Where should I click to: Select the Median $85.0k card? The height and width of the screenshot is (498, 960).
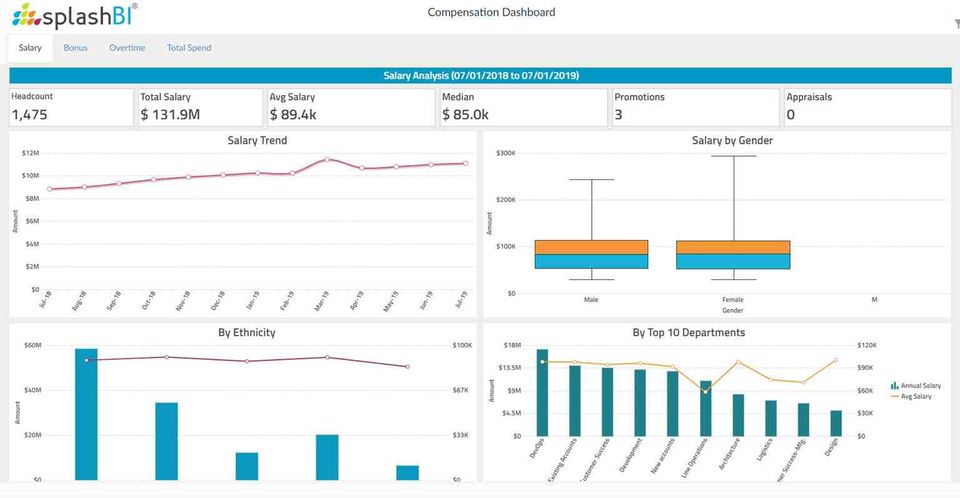pos(523,107)
